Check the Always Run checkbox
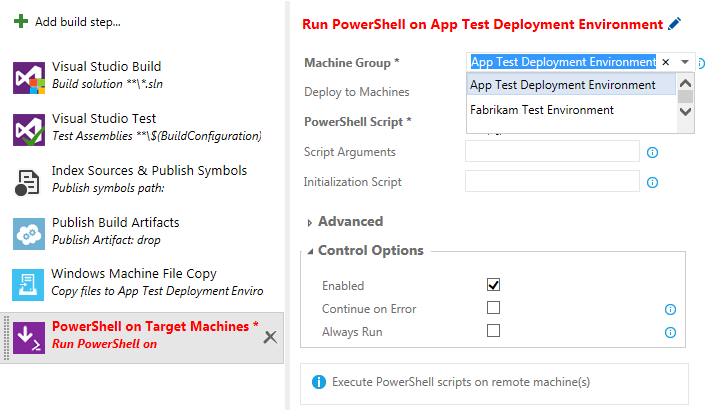Image resolution: width=710 pixels, height=410 pixels. (x=493, y=331)
